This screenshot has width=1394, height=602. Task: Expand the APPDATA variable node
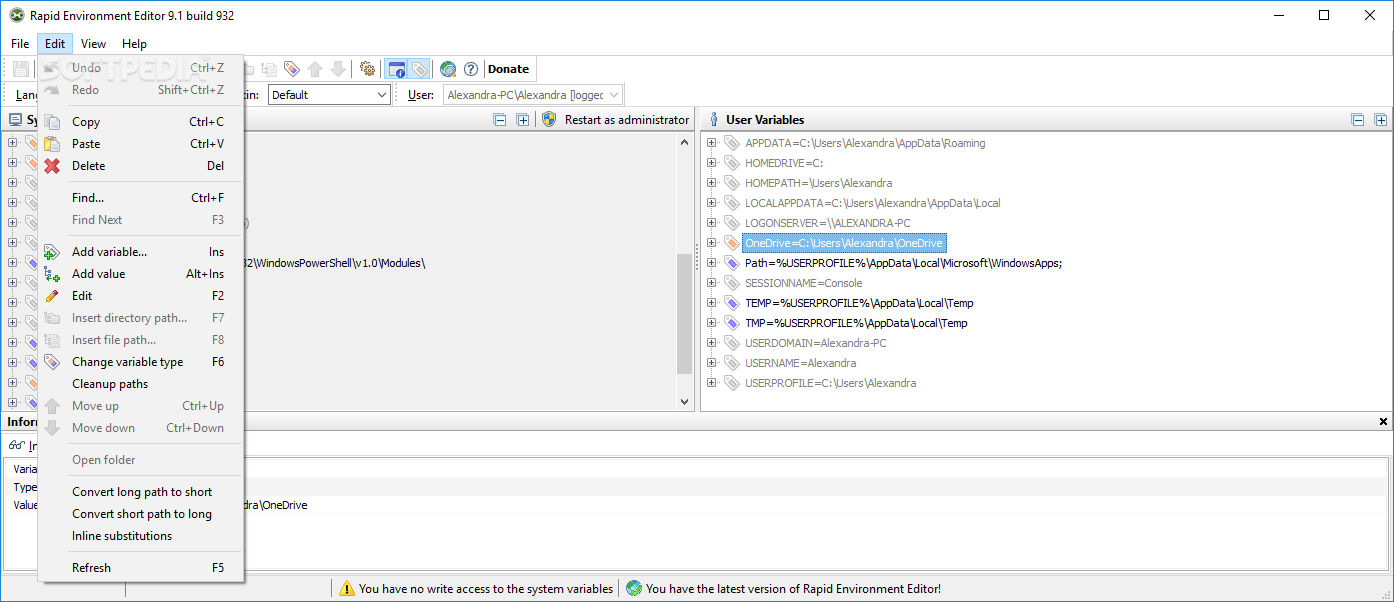coord(712,143)
